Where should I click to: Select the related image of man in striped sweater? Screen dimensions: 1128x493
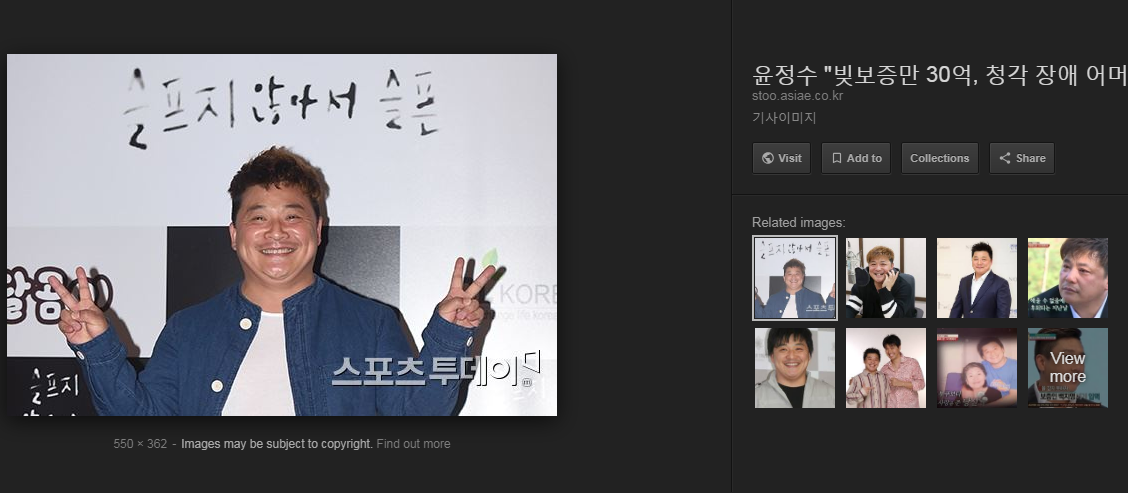click(x=886, y=278)
